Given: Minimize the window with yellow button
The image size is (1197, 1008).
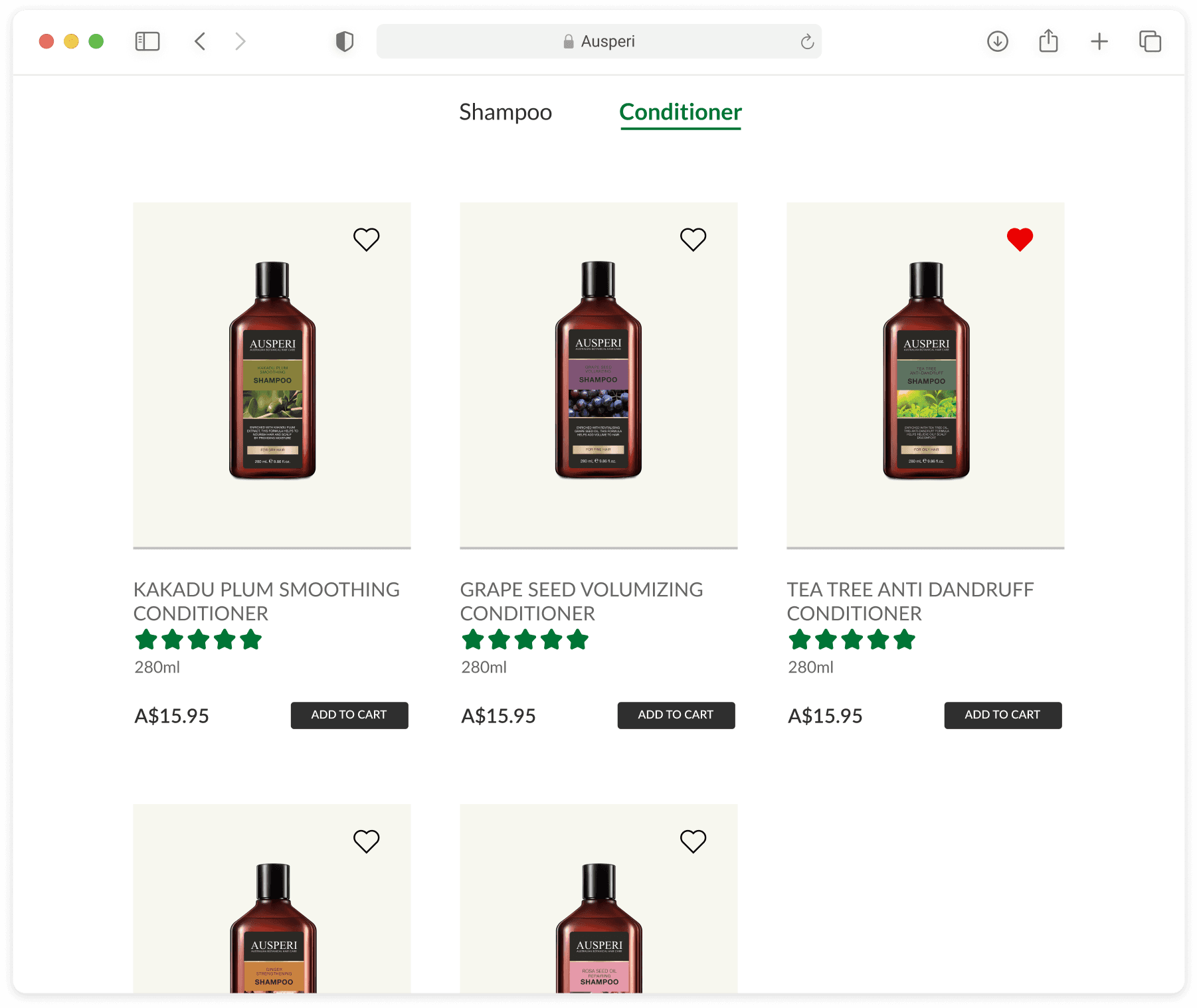Looking at the screenshot, I should coord(71,41).
